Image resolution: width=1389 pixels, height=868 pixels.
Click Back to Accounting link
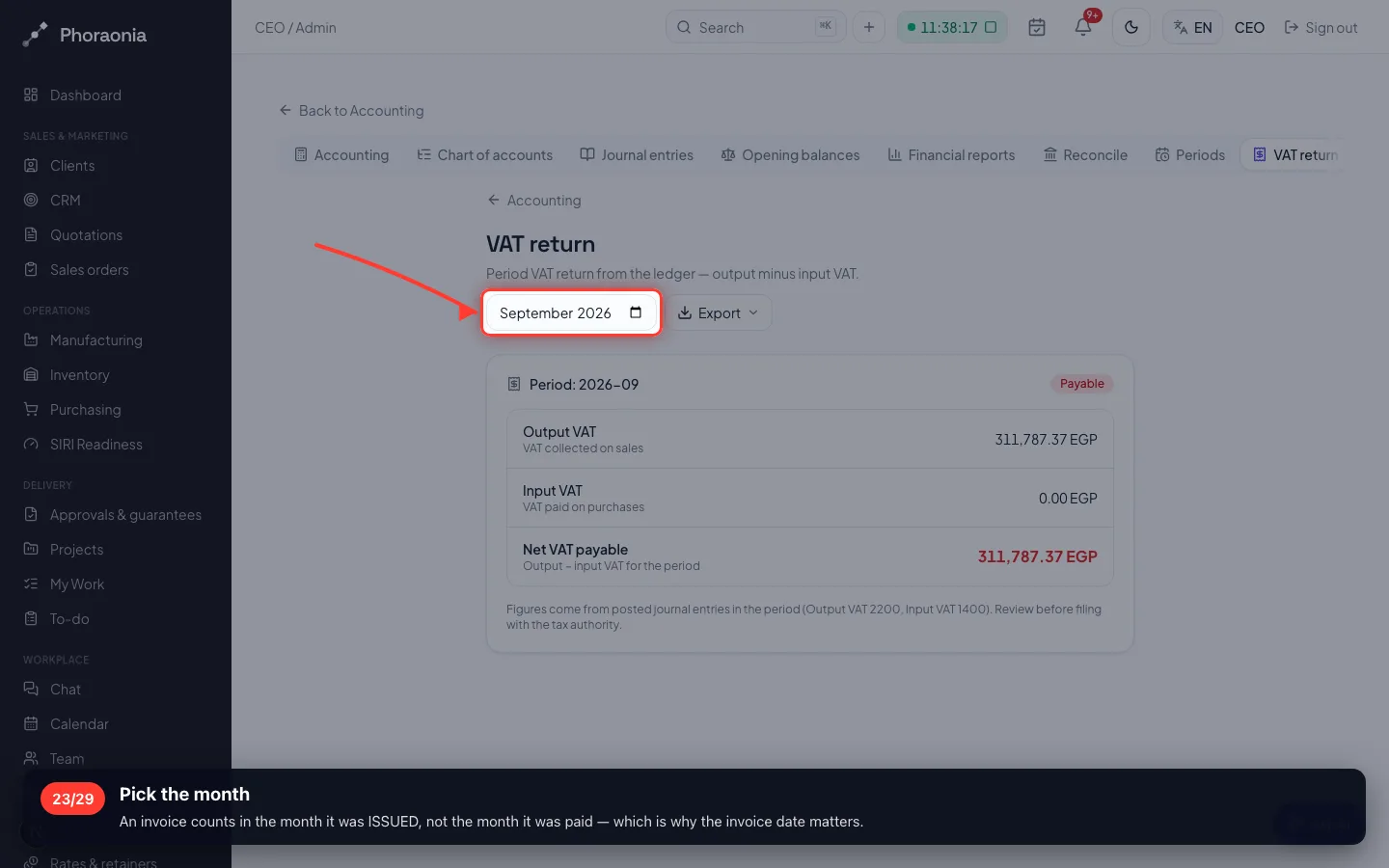351,111
